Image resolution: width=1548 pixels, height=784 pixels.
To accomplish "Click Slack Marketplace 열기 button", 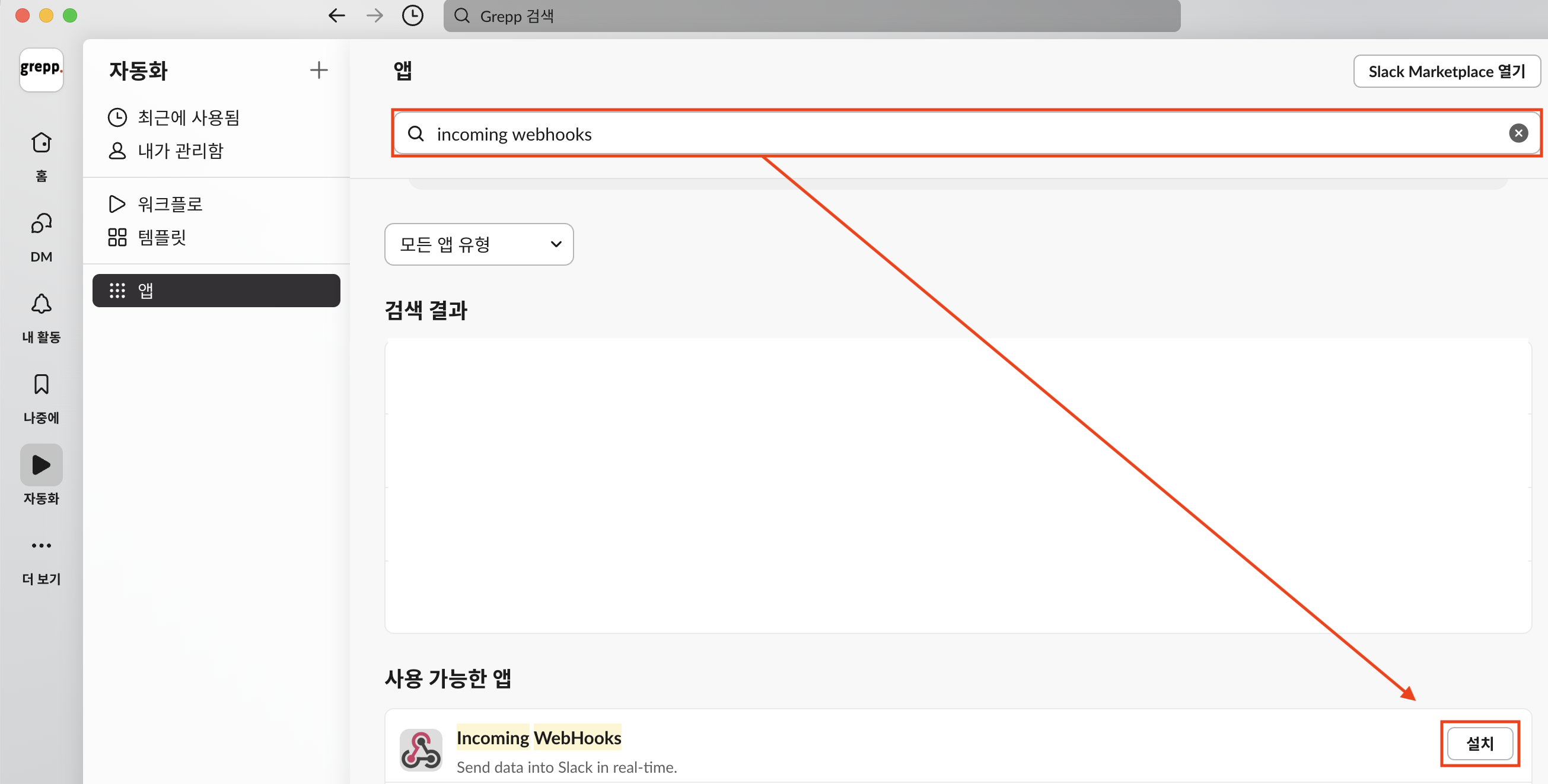I will [x=1446, y=72].
